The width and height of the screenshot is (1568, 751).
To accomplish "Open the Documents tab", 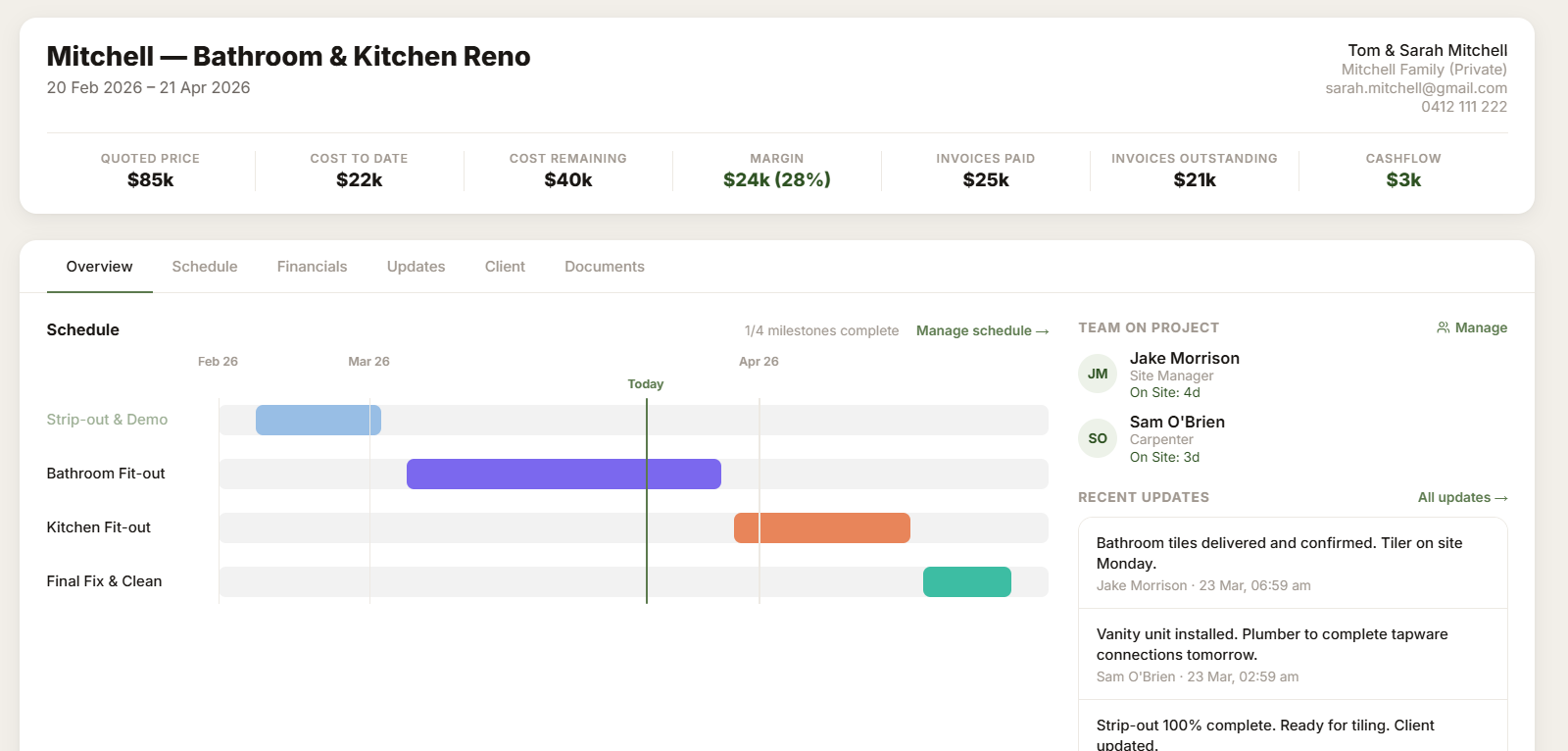I will coord(605,267).
